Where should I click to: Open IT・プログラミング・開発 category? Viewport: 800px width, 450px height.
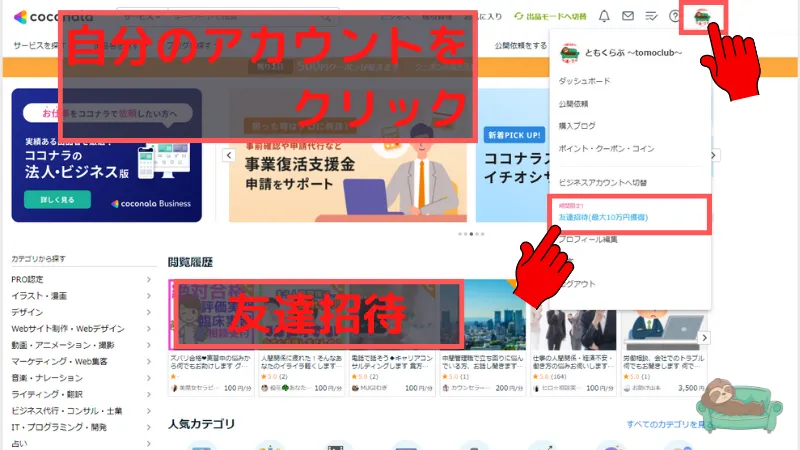tap(82, 427)
